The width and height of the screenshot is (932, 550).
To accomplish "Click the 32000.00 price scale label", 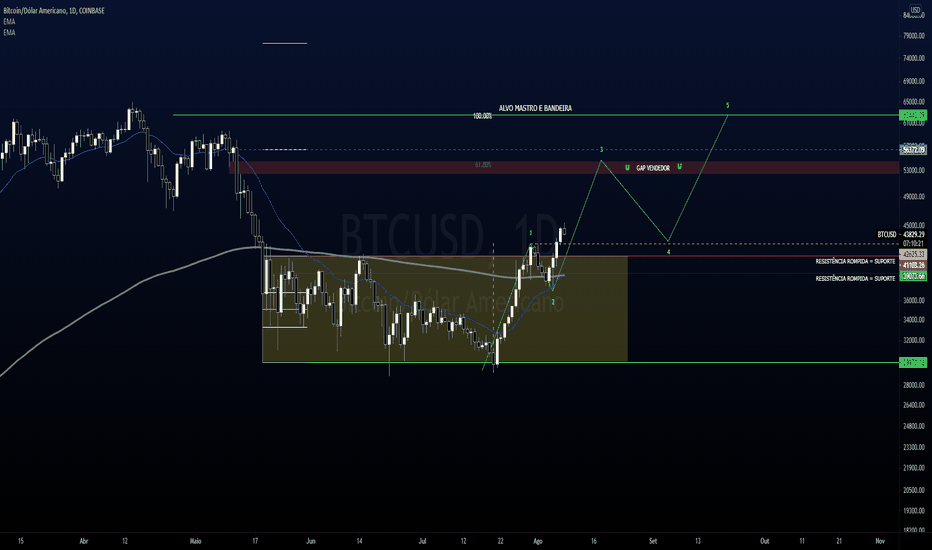I will (914, 341).
